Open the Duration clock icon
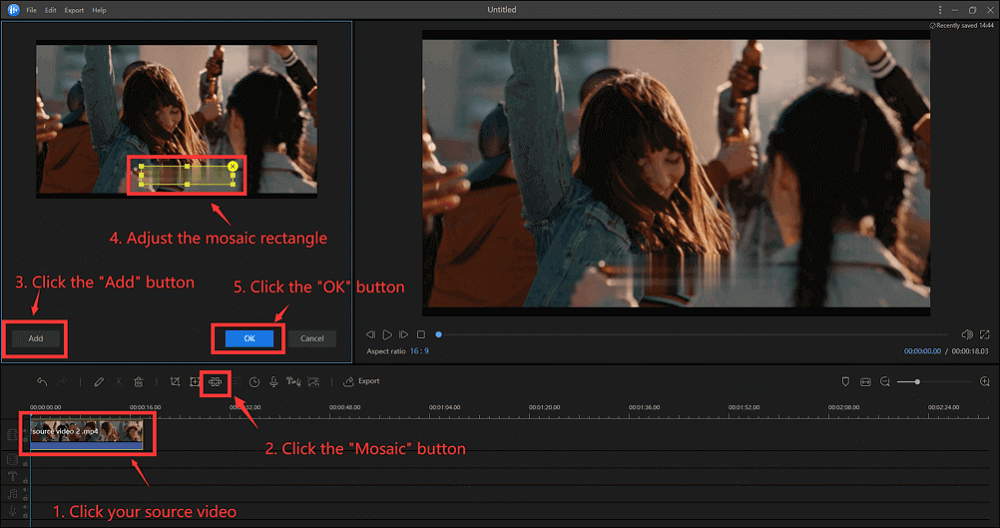The width and height of the screenshot is (1000, 528). coord(254,381)
